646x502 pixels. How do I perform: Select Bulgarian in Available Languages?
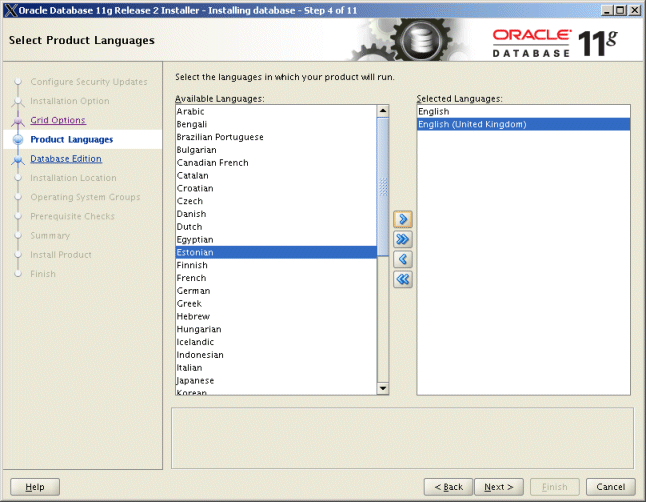[276, 150]
